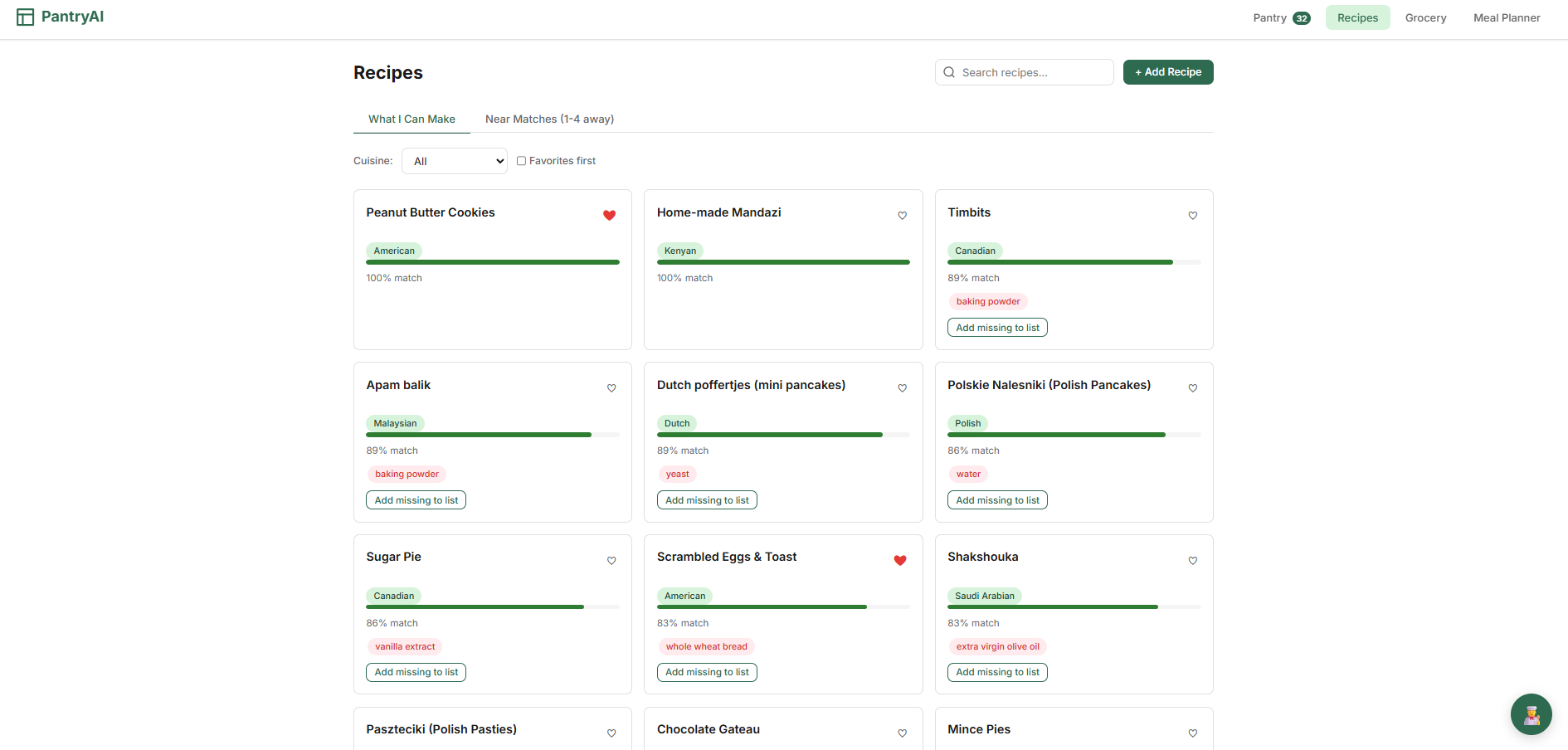Viewport: 1568px width, 750px height.
Task: Add missing Shakshouka ingredients to list
Action: coord(997,672)
